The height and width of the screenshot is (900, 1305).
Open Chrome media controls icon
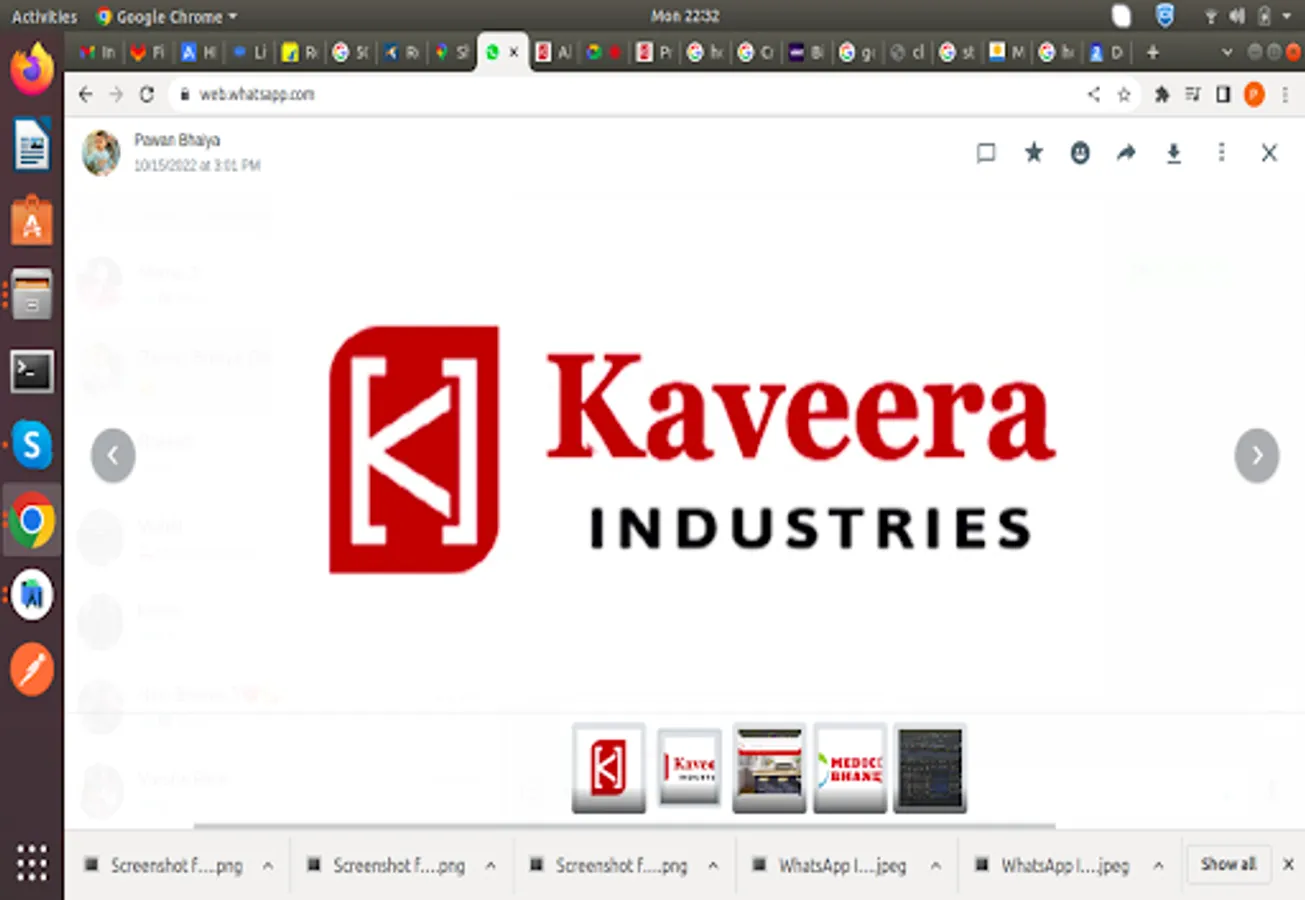tap(1193, 94)
